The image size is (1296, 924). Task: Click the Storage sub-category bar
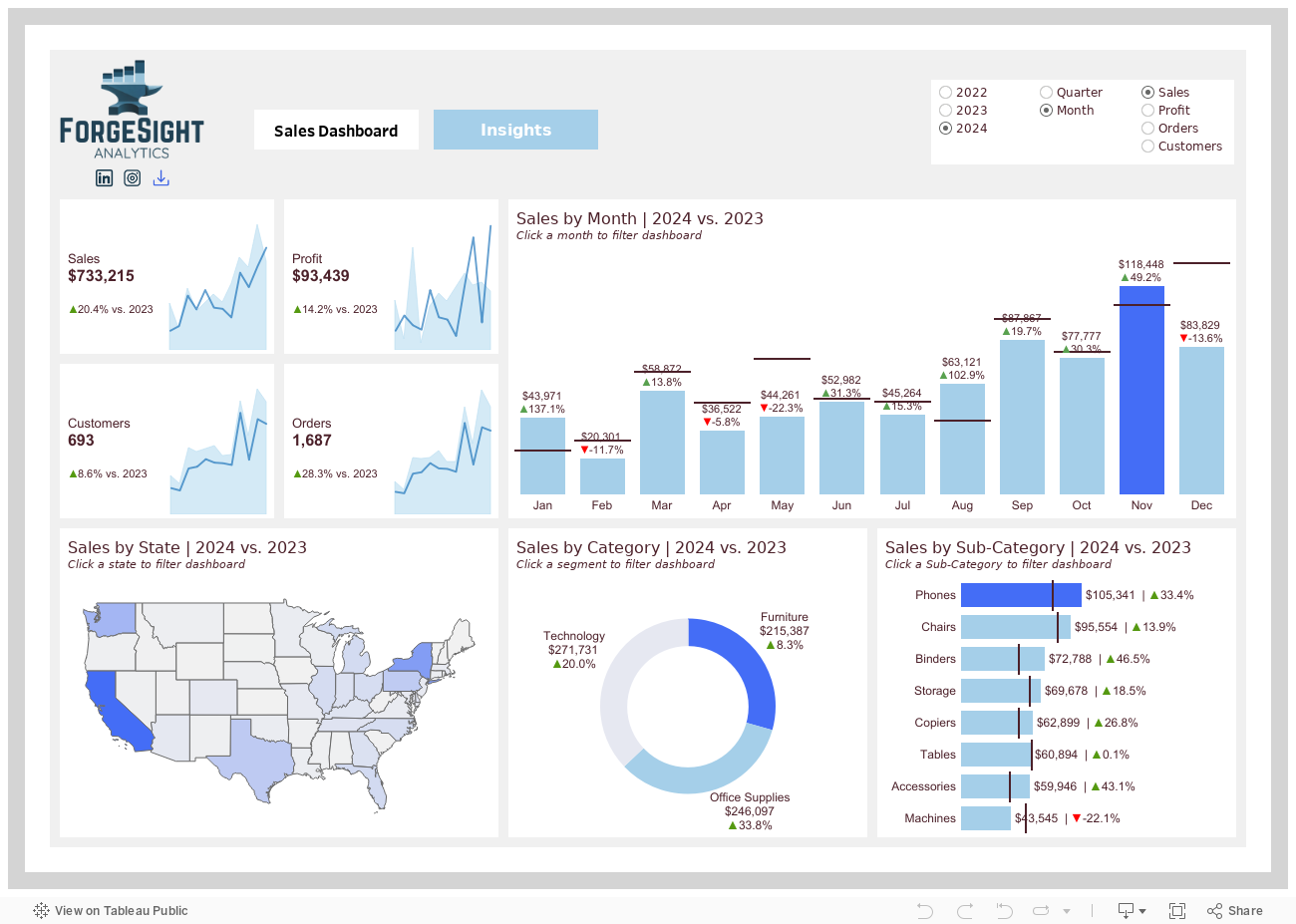pos(1001,691)
